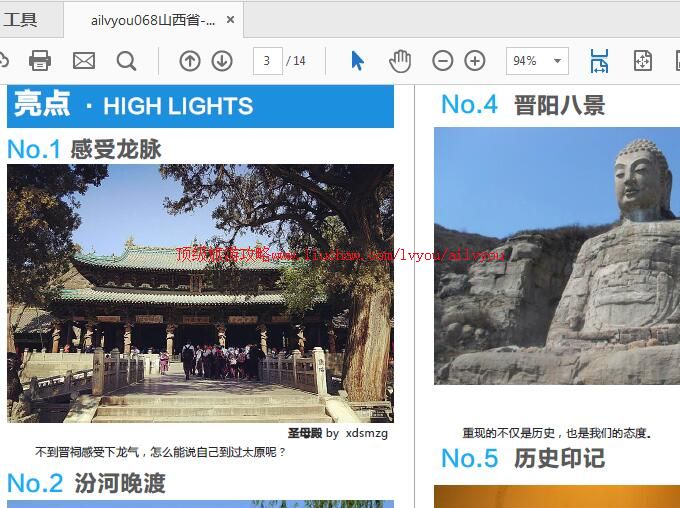Go to previous page with up arrow
The image size is (680, 508).
(x=190, y=61)
